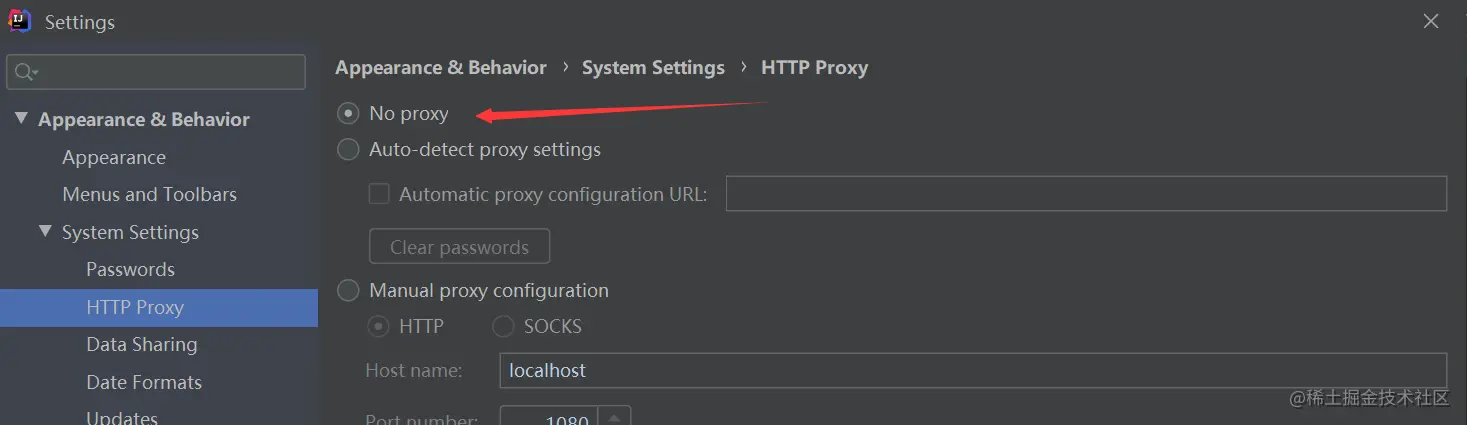
Task: Click the Host name input field
Action: coord(972,371)
